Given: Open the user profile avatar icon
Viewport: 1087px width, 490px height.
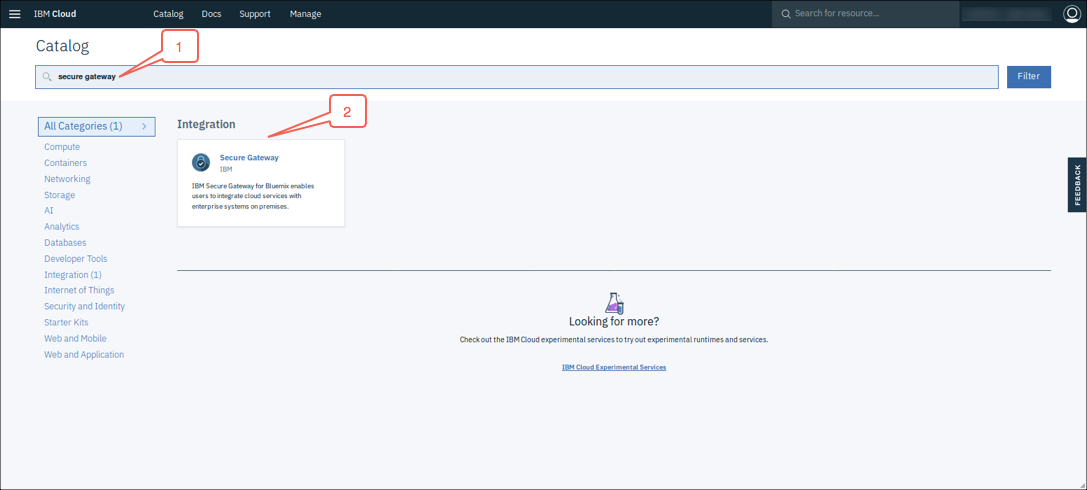Looking at the screenshot, I should coord(1071,14).
